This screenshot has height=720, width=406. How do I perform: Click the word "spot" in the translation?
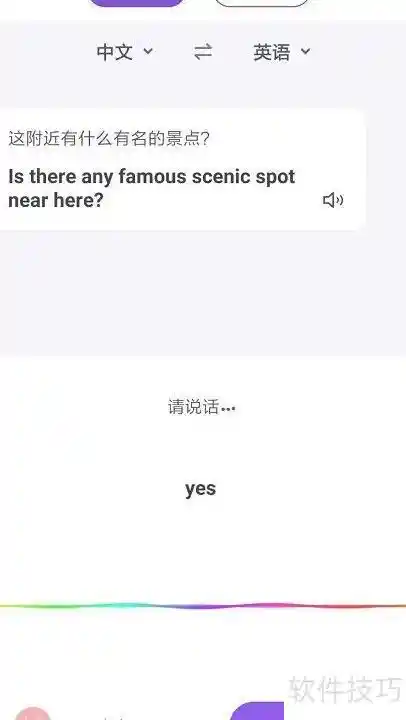pyautogui.click(x=276, y=177)
